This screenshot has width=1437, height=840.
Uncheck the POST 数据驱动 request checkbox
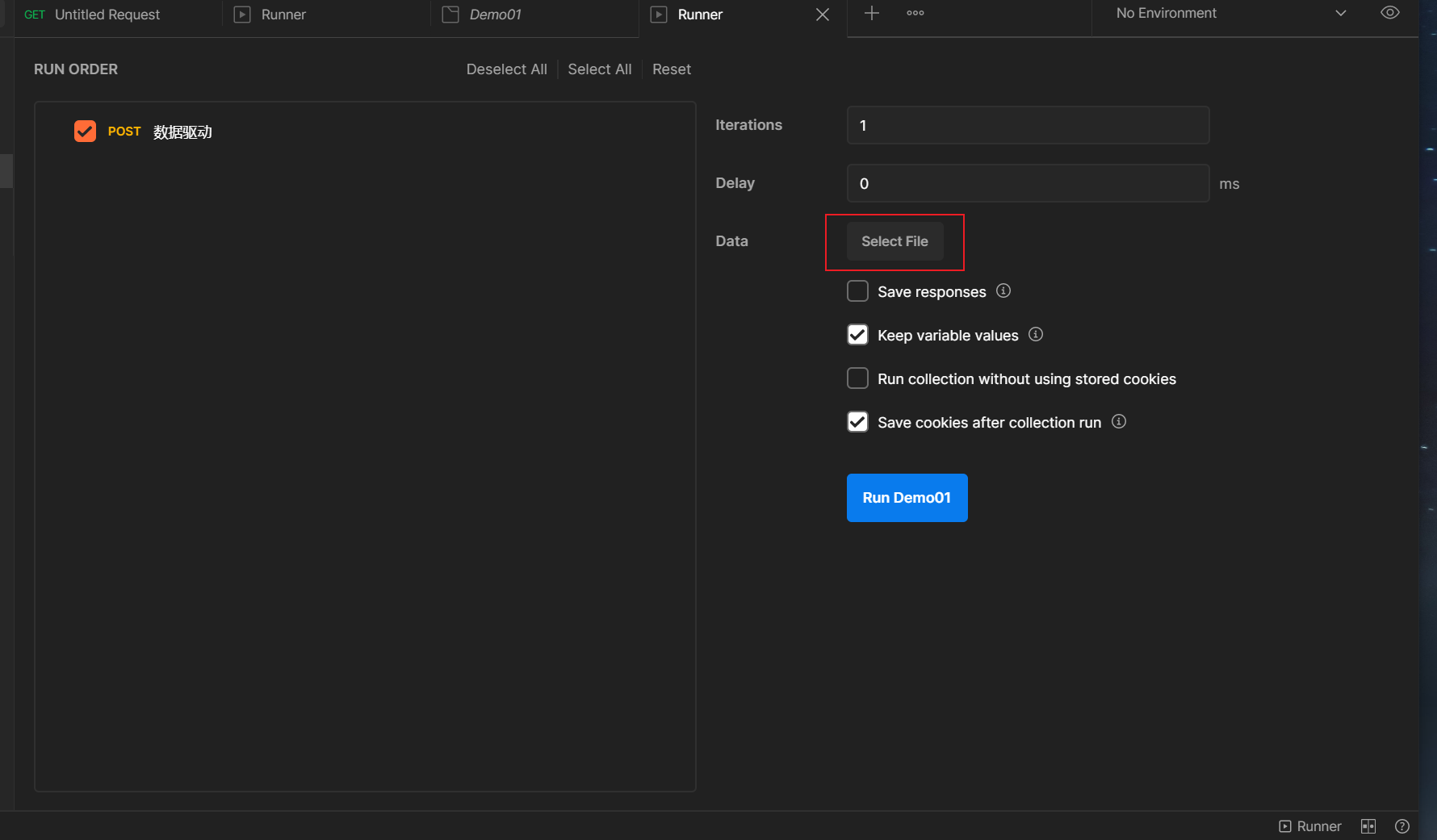(x=85, y=131)
